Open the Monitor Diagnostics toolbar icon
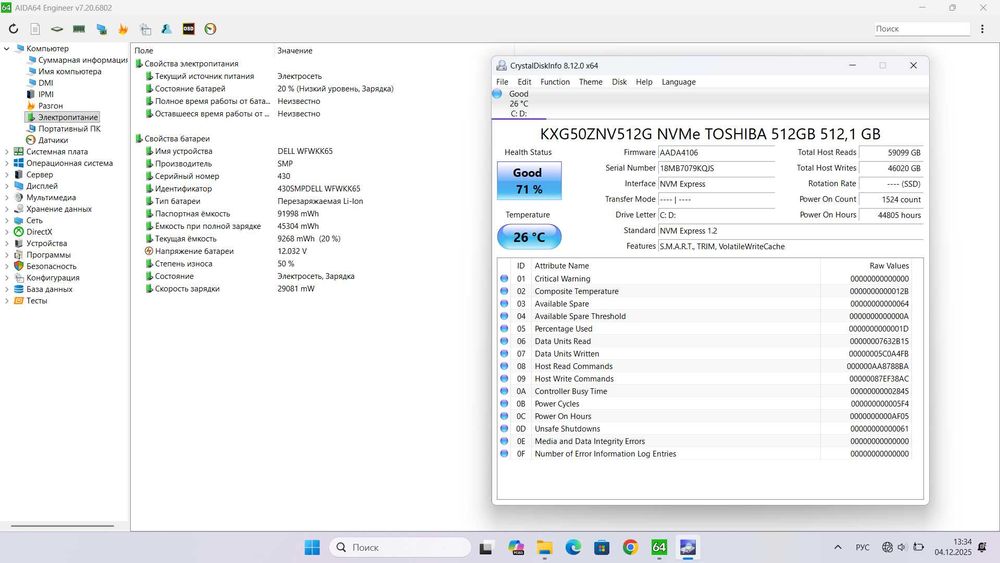 (145, 29)
